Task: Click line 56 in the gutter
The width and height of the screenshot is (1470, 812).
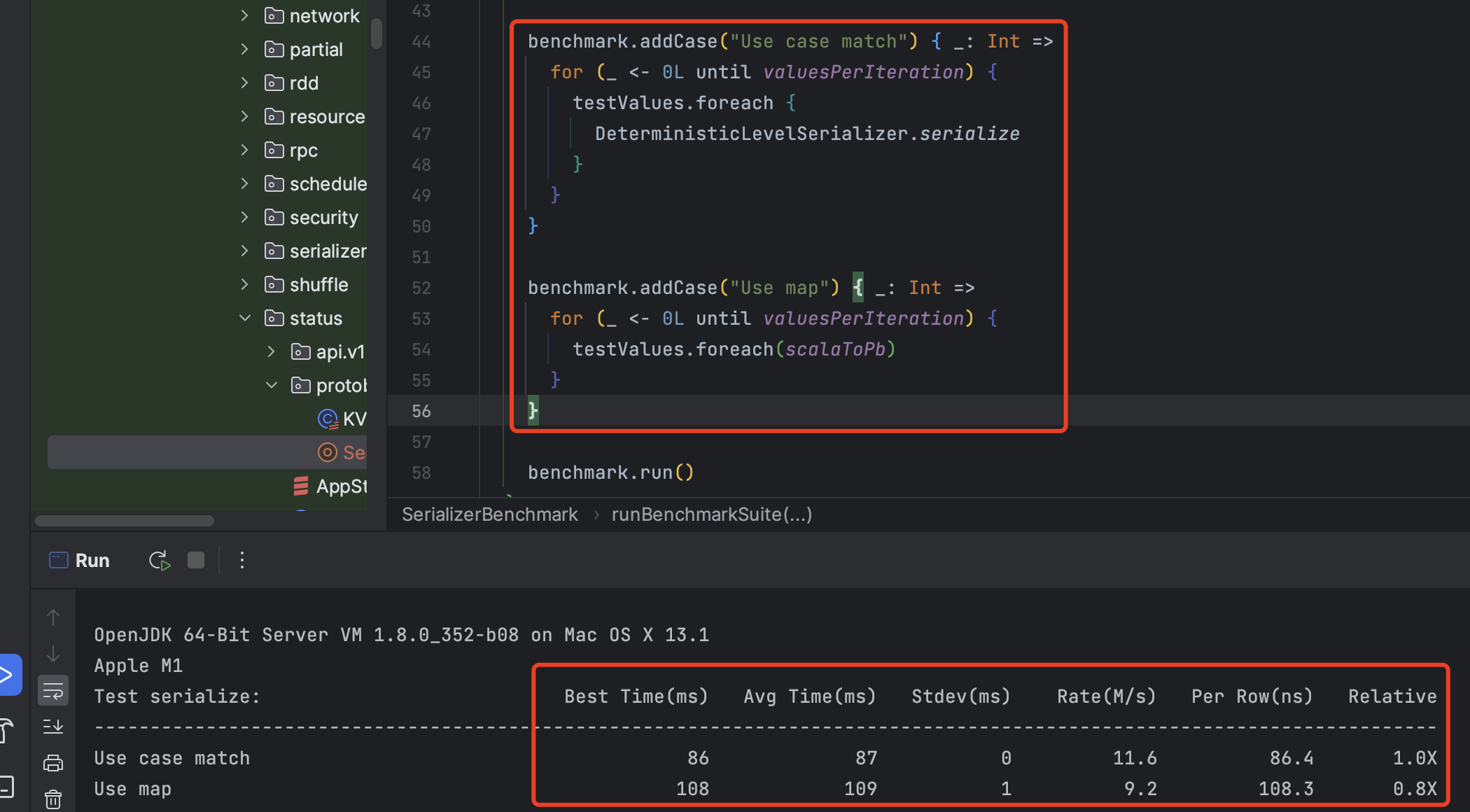Action: point(421,412)
